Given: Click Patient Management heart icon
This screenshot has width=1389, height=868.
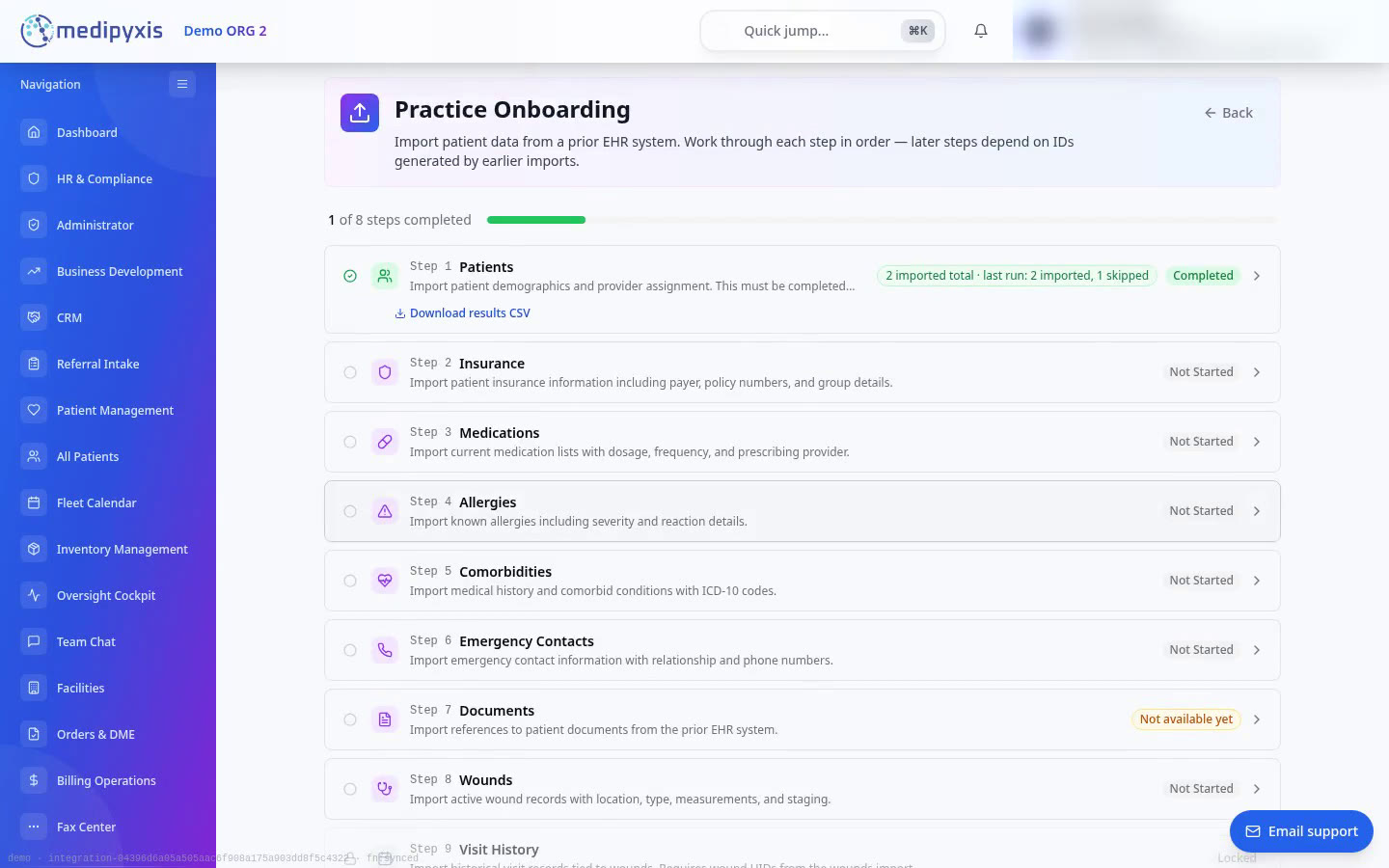Looking at the screenshot, I should click(34, 410).
